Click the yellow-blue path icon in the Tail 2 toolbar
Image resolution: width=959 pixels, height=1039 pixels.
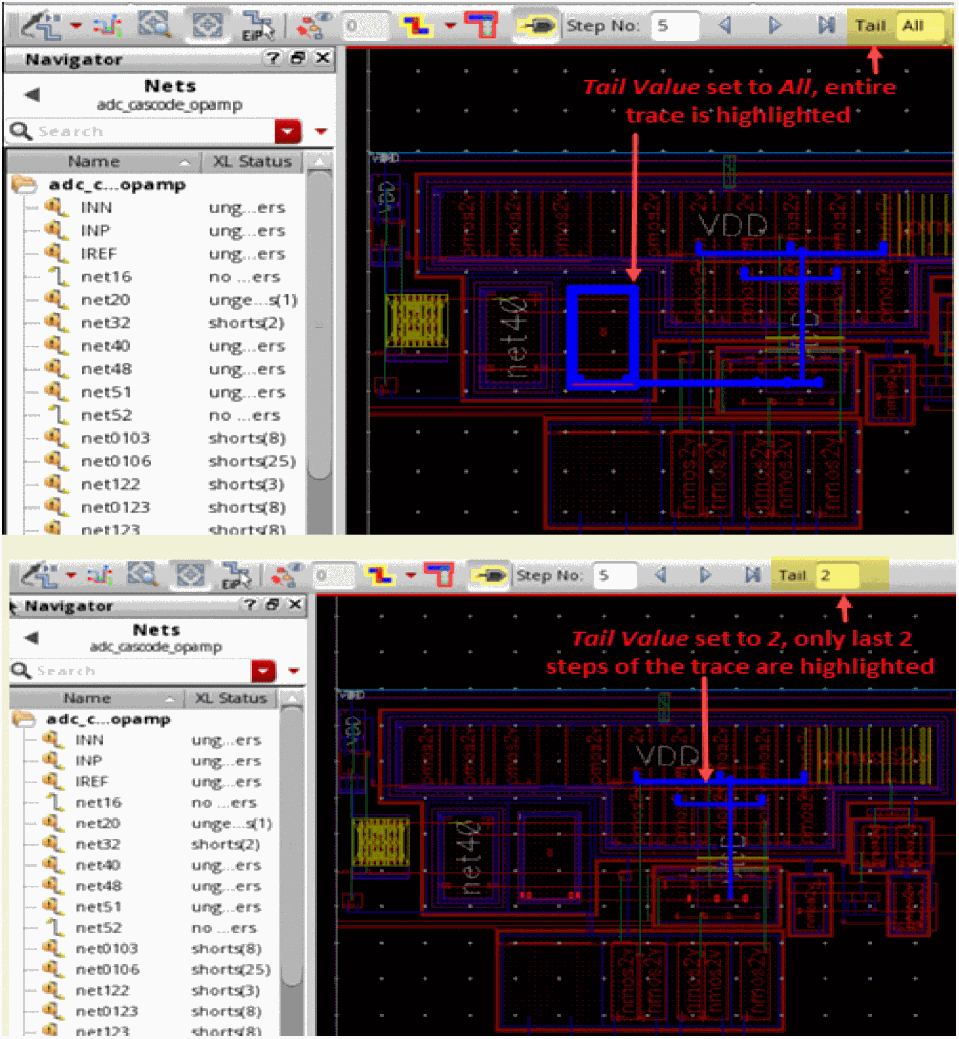click(380, 575)
